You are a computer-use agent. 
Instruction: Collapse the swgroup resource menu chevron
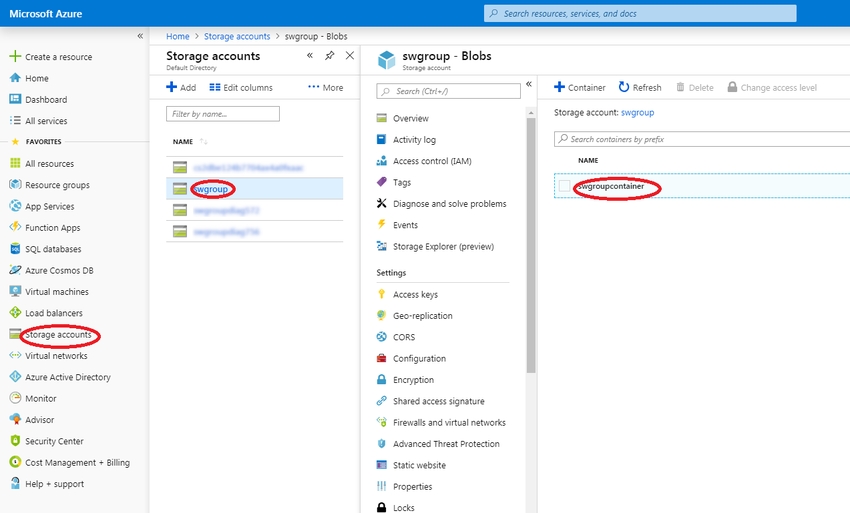point(529,84)
